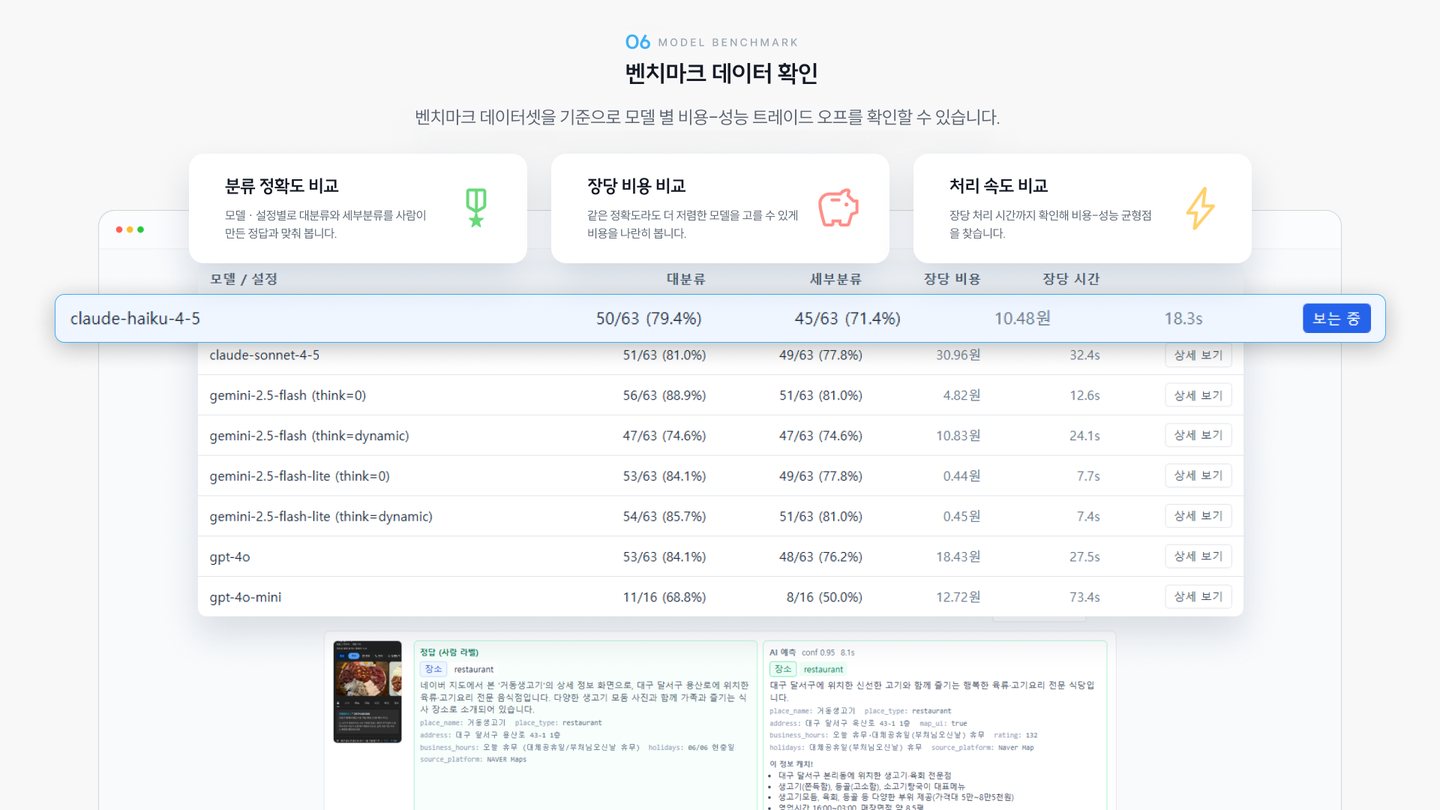The width and height of the screenshot is (1440, 810).
Task: Select the 장당 비용 비교 card title
Action: point(636,186)
